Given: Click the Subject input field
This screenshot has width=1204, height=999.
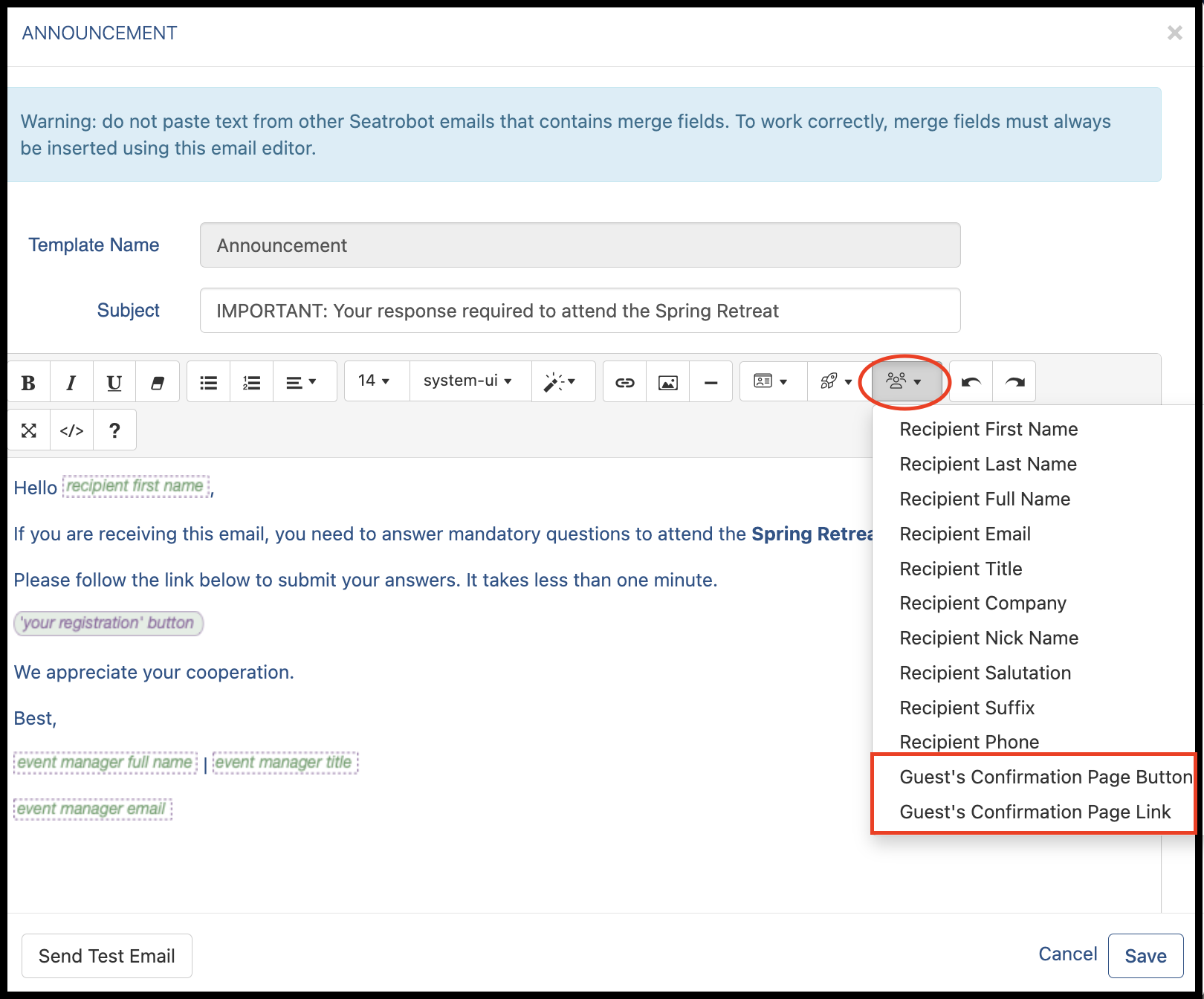Looking at the screenshot, I should [580, 311].
